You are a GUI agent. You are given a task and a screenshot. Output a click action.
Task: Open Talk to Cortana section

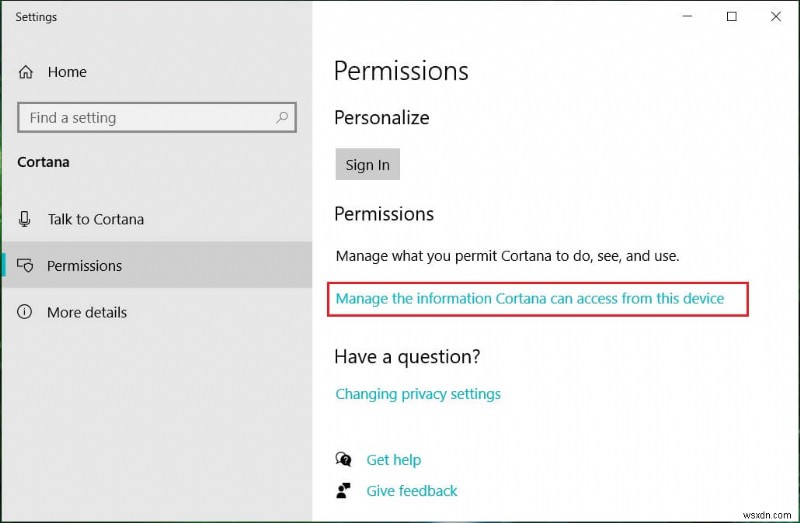[x=157, y=219]
